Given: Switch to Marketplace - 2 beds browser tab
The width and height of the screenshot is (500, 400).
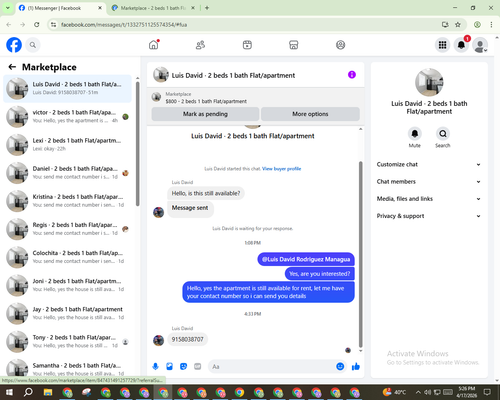Looking at the screenshot, I should click(x=154, y=8).
